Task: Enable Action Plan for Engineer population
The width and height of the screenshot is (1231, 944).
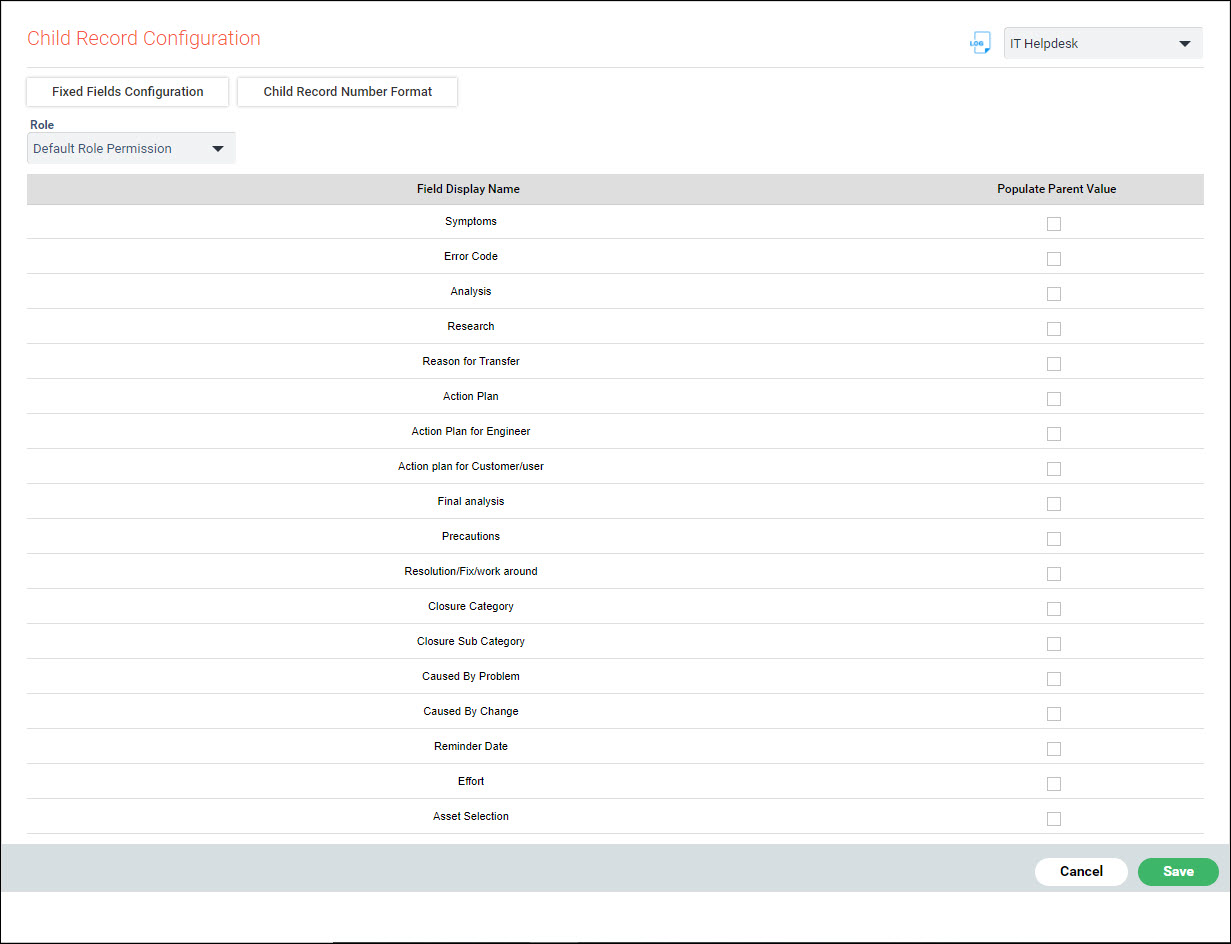Action: 1053,433
